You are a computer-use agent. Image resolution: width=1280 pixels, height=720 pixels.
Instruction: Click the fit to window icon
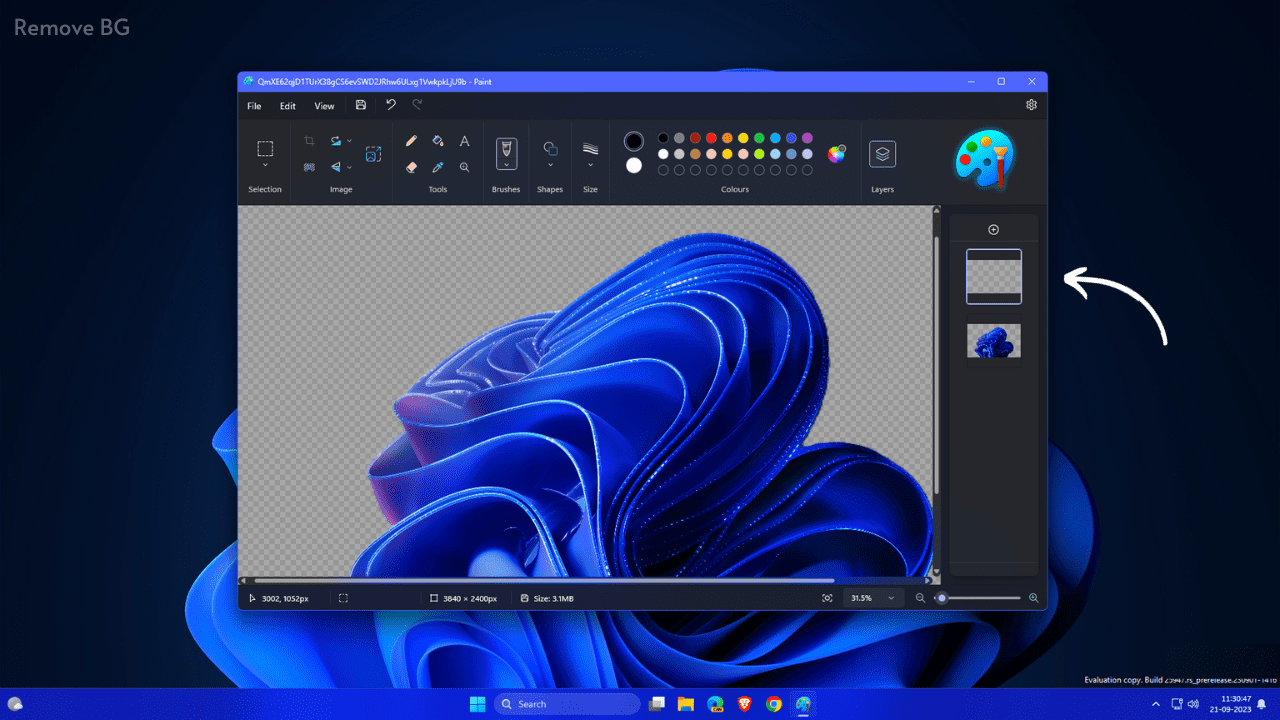point(827,598)
